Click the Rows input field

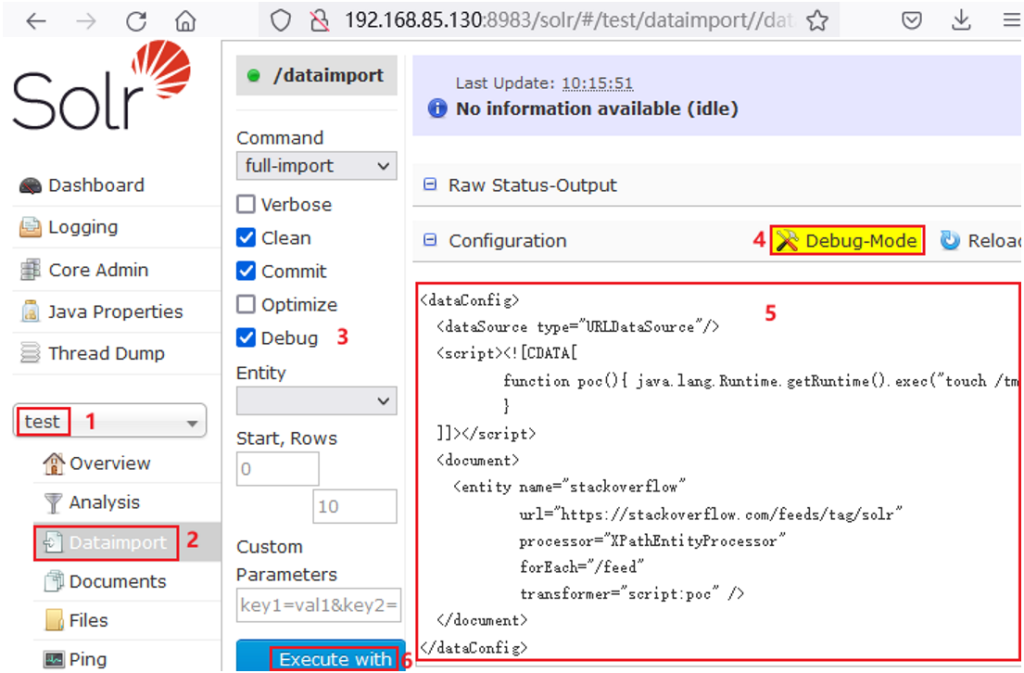tap(355, 507)
